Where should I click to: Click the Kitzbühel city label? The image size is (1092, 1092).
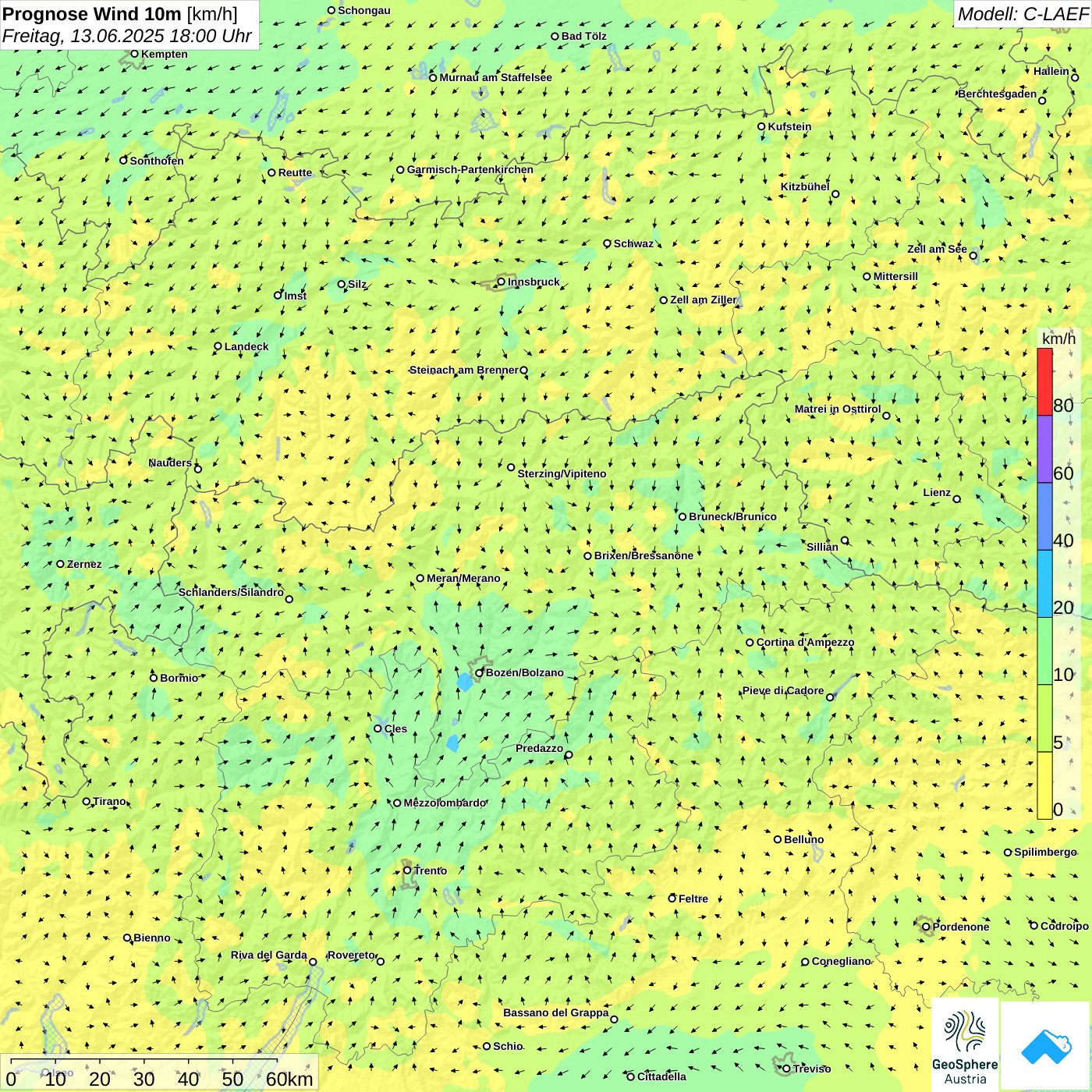click(x=805, y=186)
